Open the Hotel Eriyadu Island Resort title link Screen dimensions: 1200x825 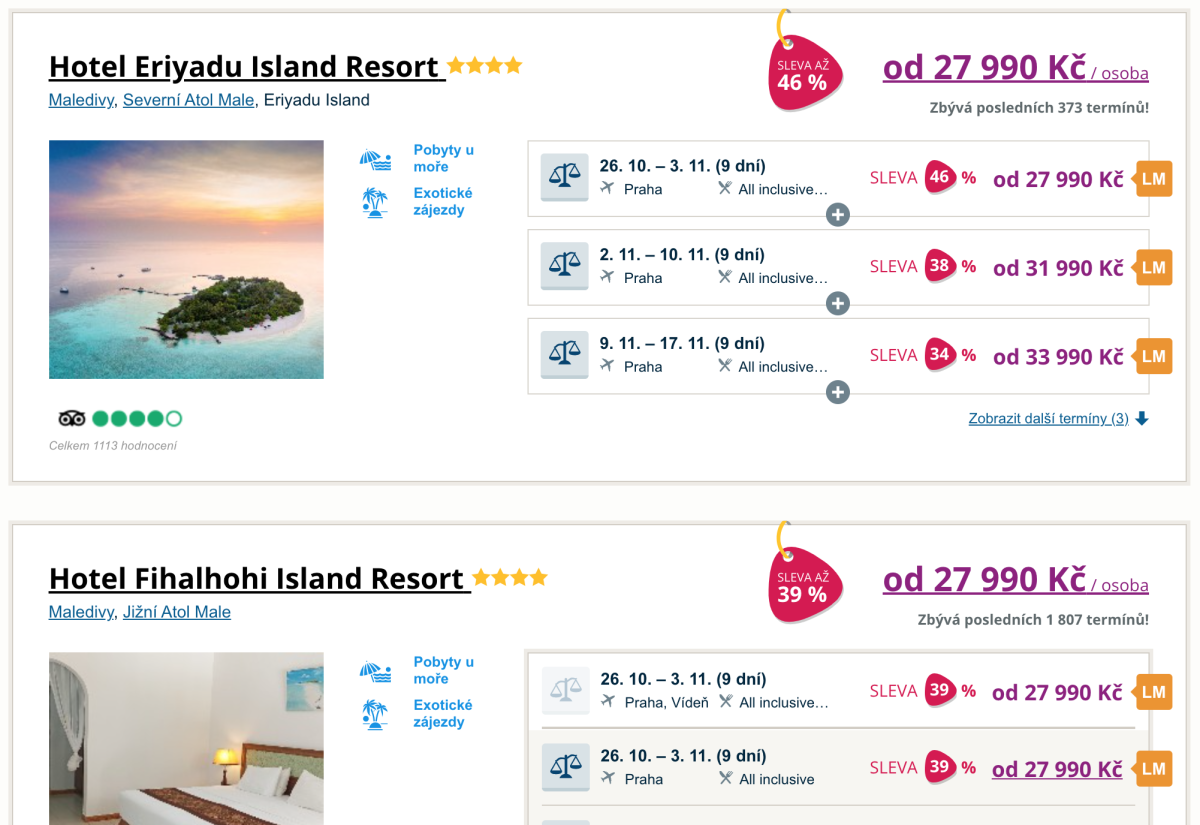[246, 67]
